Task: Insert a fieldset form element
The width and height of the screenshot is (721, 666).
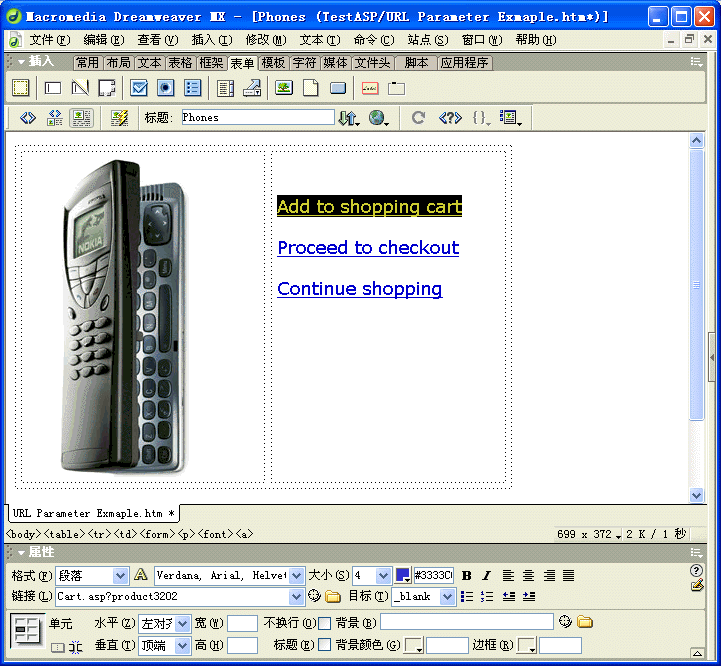Action: click(x=396, y=88)
